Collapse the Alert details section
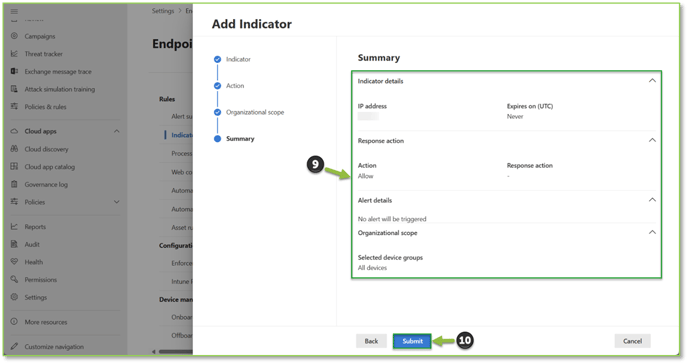 click(652, 200)
